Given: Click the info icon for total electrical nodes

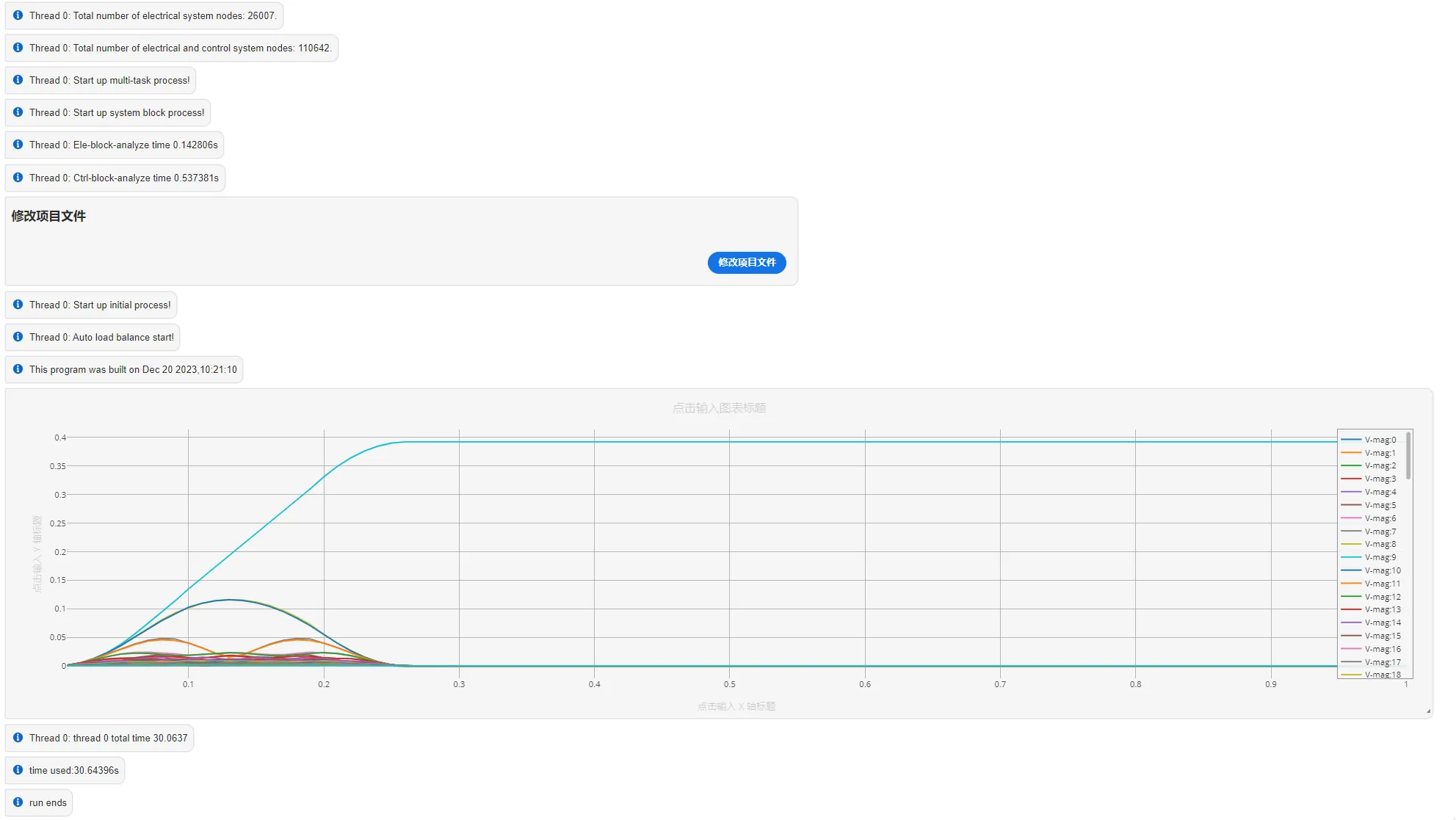Looking at the screenshot, I should 18,15.
